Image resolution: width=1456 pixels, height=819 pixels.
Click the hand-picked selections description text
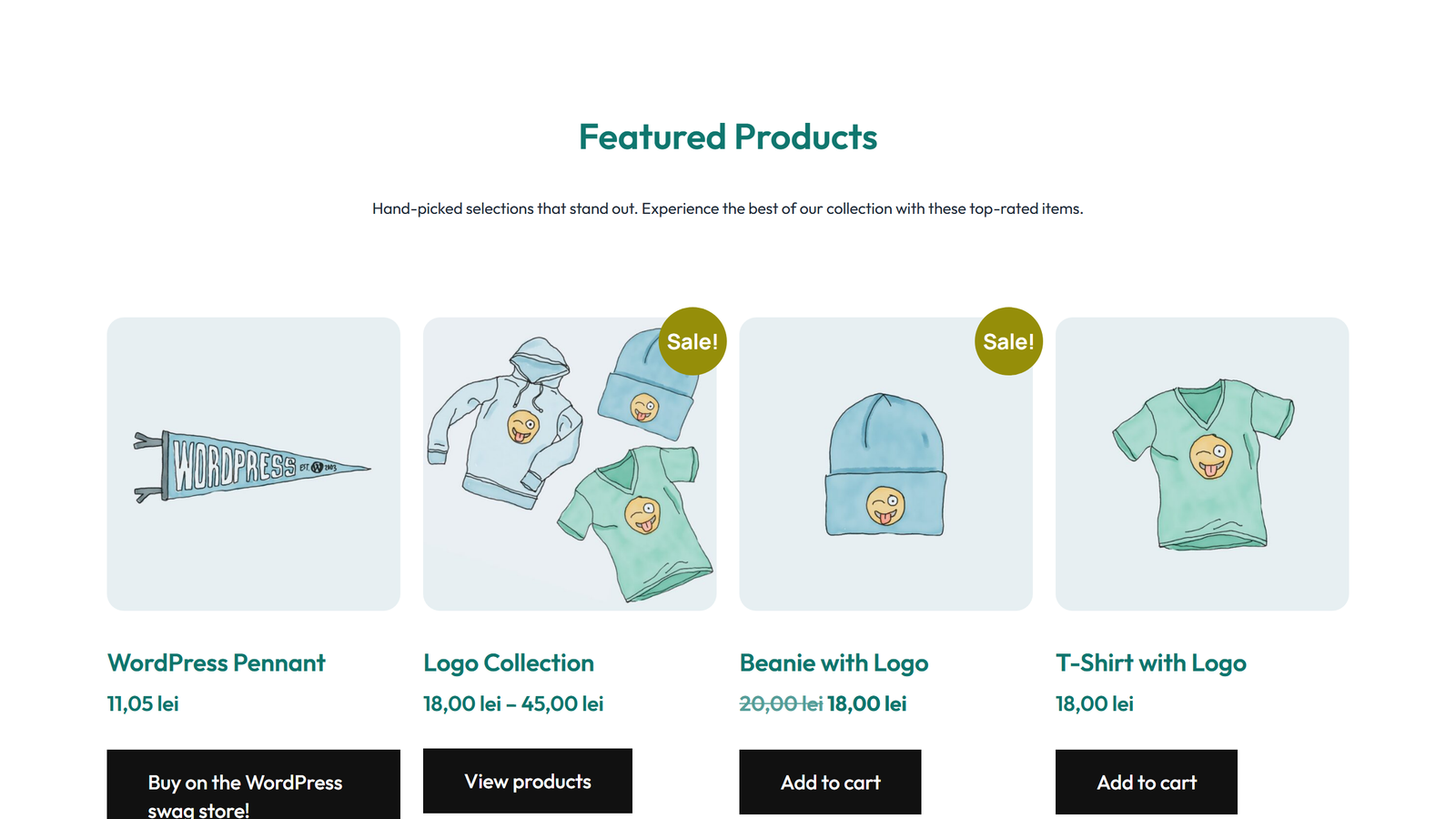[x=728, y=208]
